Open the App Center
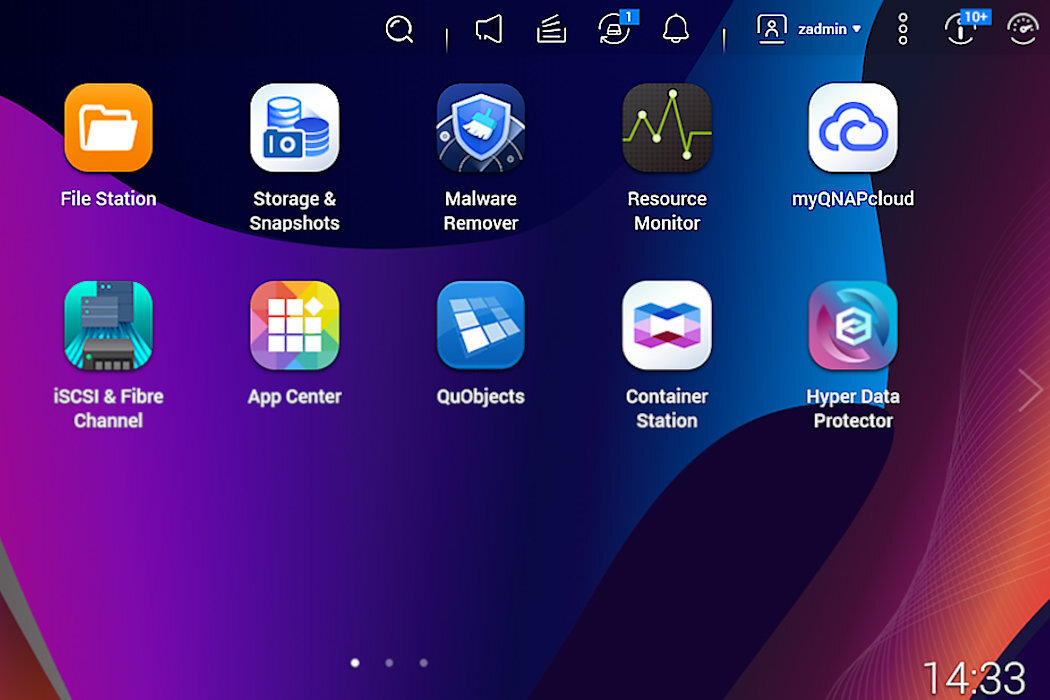Viewport: 1050px width, 700px height. coord(295,325)
